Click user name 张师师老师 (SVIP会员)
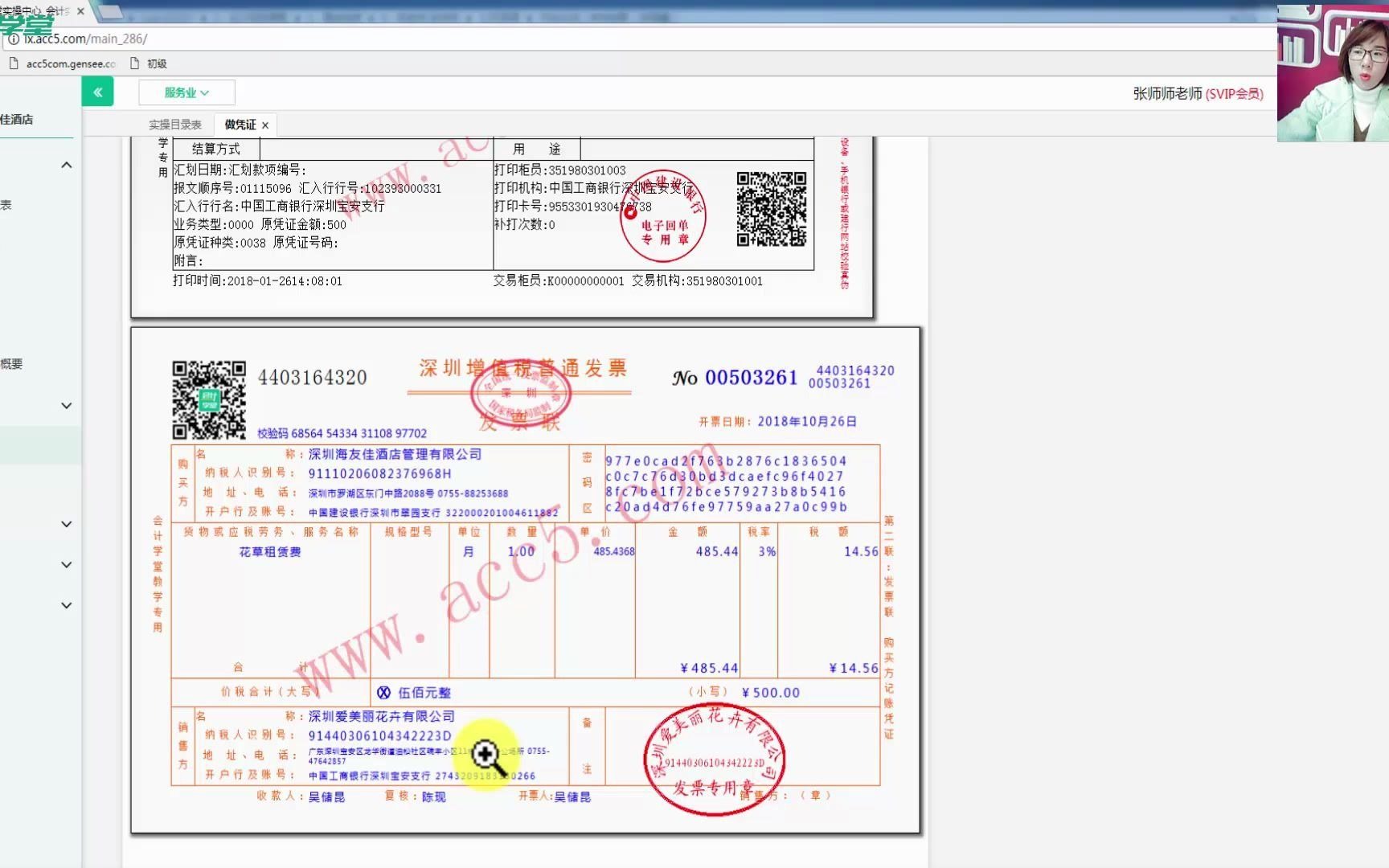Viewport: 1389px width, 868px height. (1198, 94)
